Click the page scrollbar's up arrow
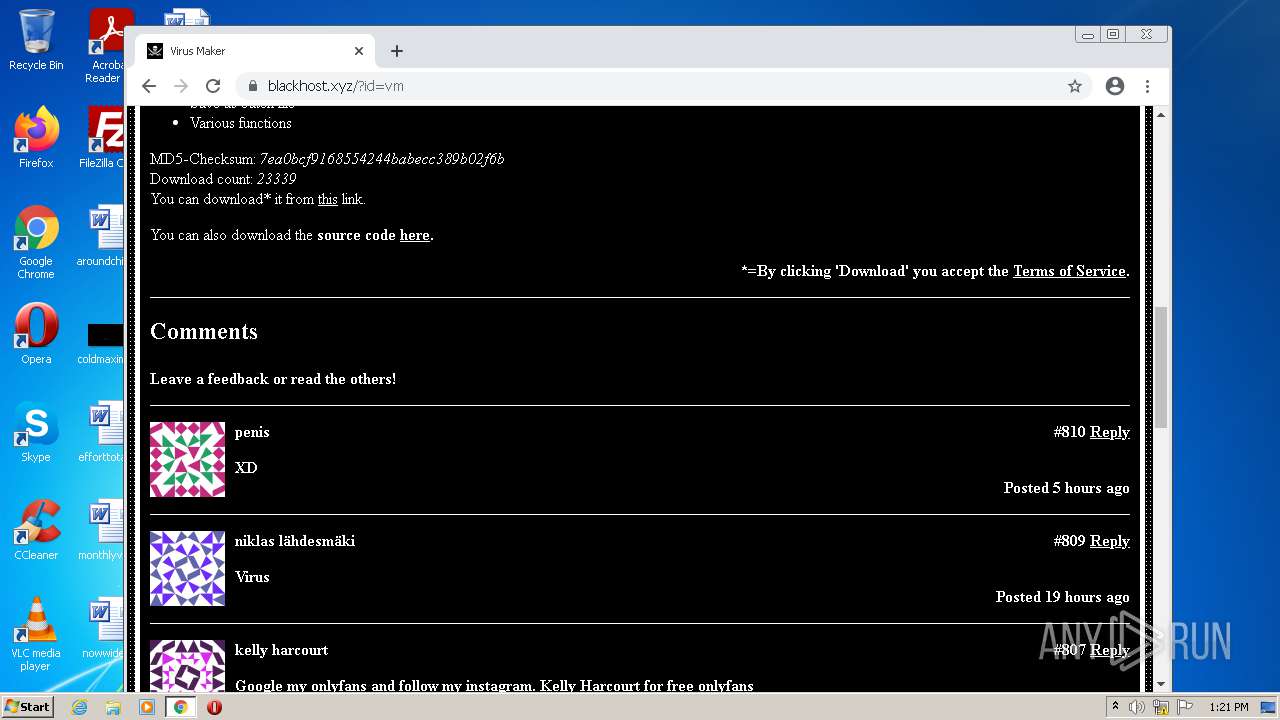This screenshot has height=720, width=1280. (x=1161, y=115)
